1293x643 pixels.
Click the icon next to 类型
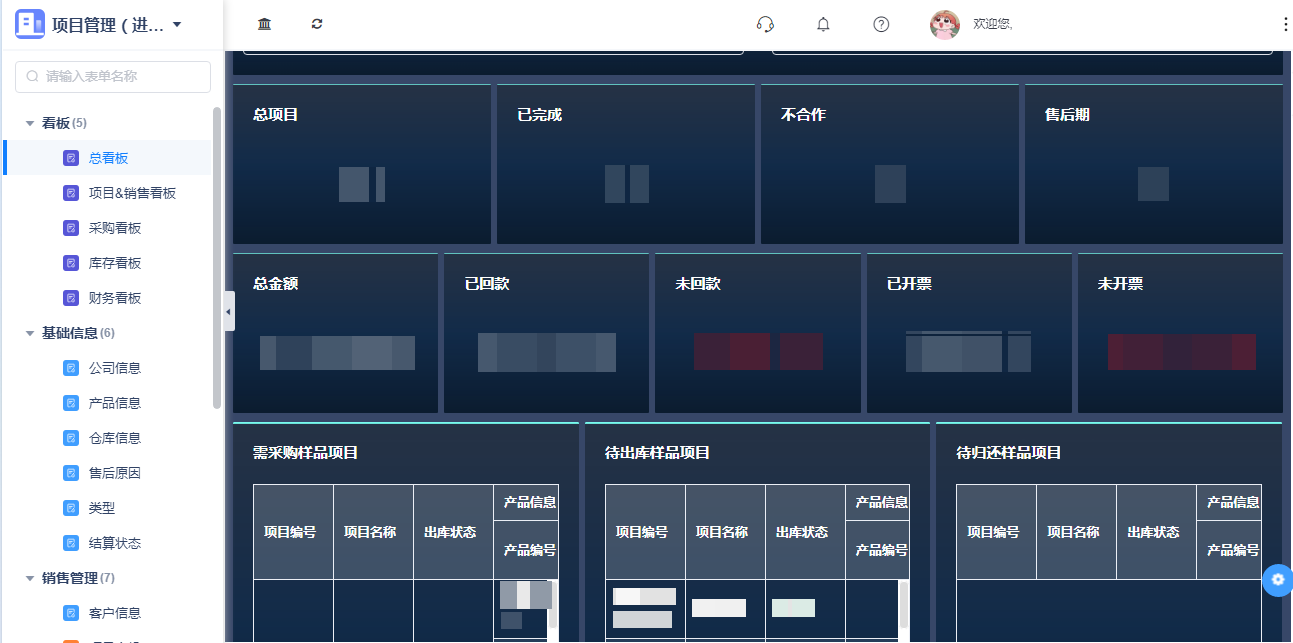pos(71,508)
